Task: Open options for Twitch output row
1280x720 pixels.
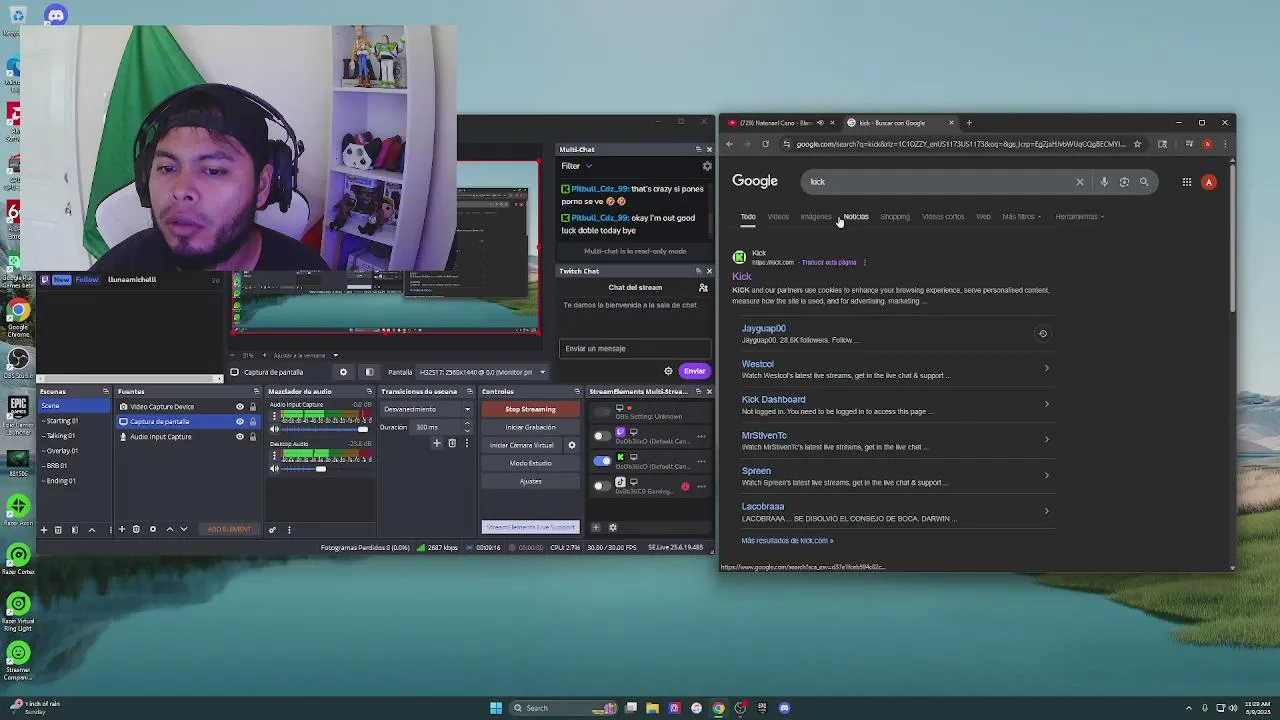Action: 701,436
